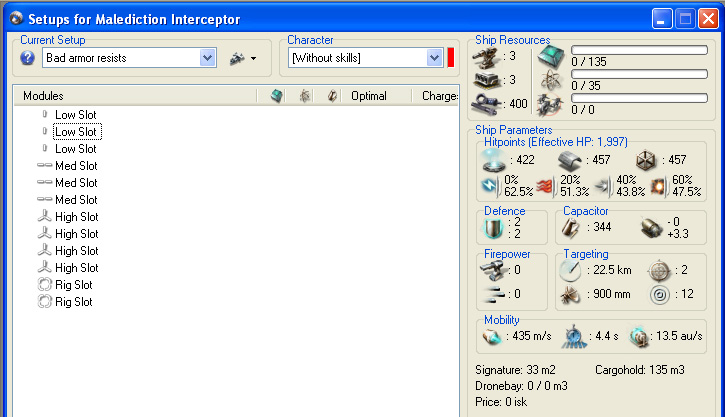Viewport: 725px width, 417px height.
Task: Click the thermal resistance flame icon
Action: pyautogui.click(x=546, y=186)
